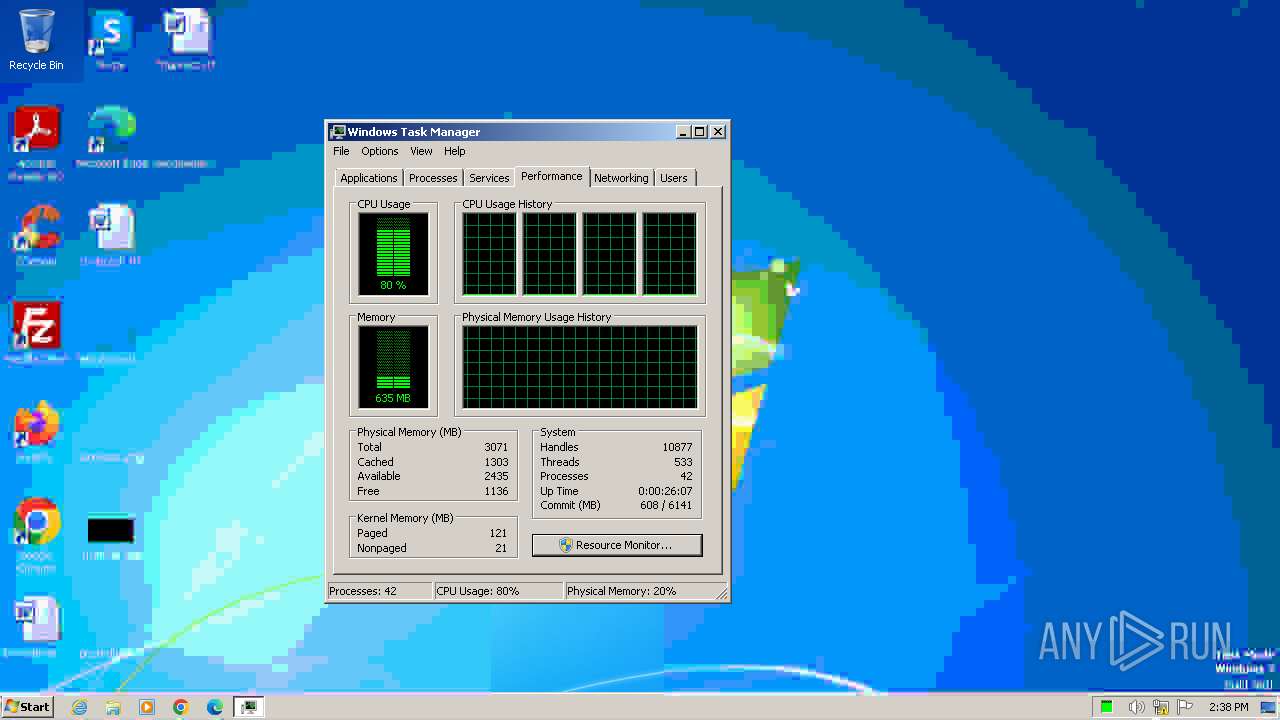Viewport: 1280px width, 720px height.
Task: Launch Skype from the desktop
Action: pos(110,40)
